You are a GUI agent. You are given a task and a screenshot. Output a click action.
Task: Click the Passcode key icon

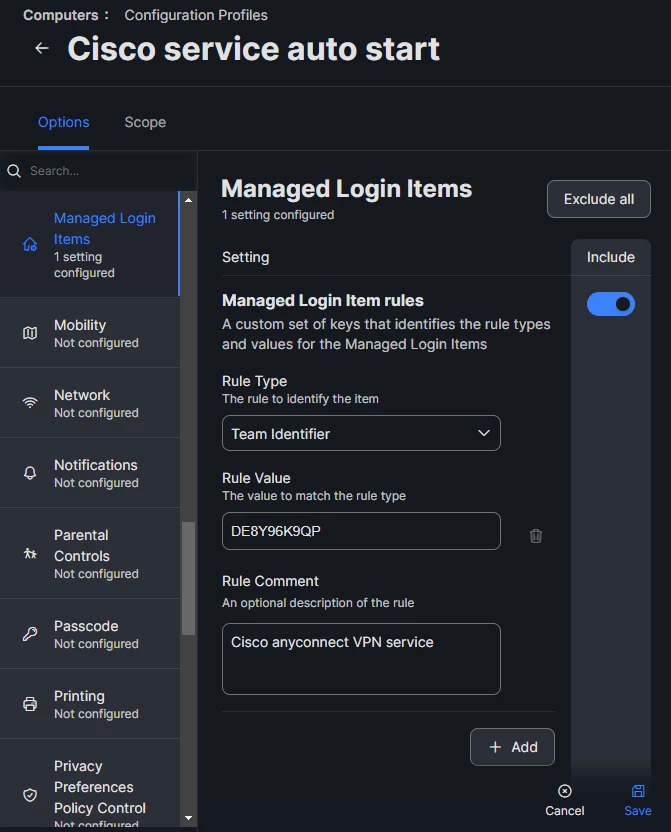30,634
